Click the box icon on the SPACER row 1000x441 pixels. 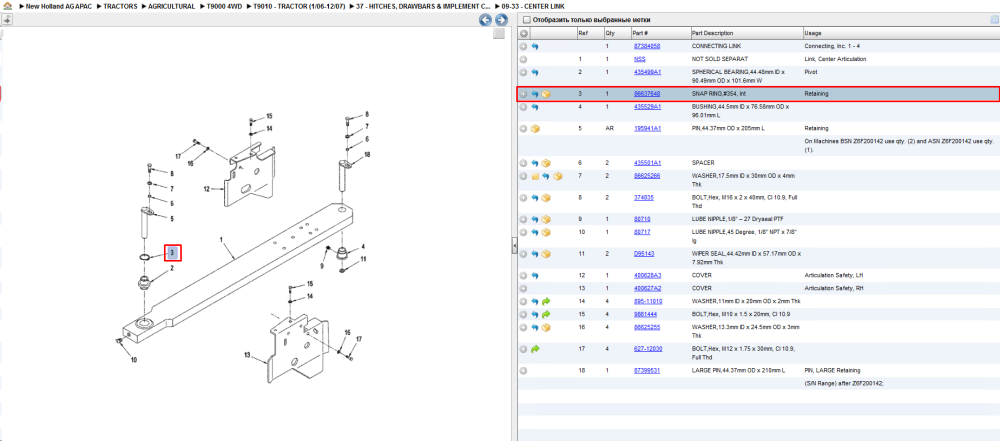click(547, 163)
